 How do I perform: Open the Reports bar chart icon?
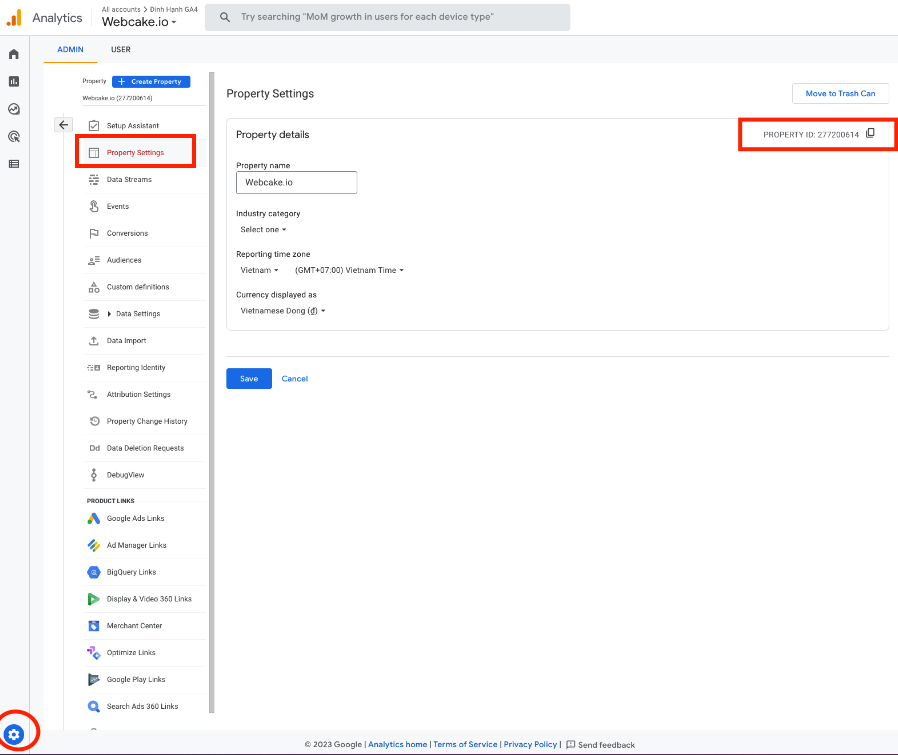click(14, 81)
